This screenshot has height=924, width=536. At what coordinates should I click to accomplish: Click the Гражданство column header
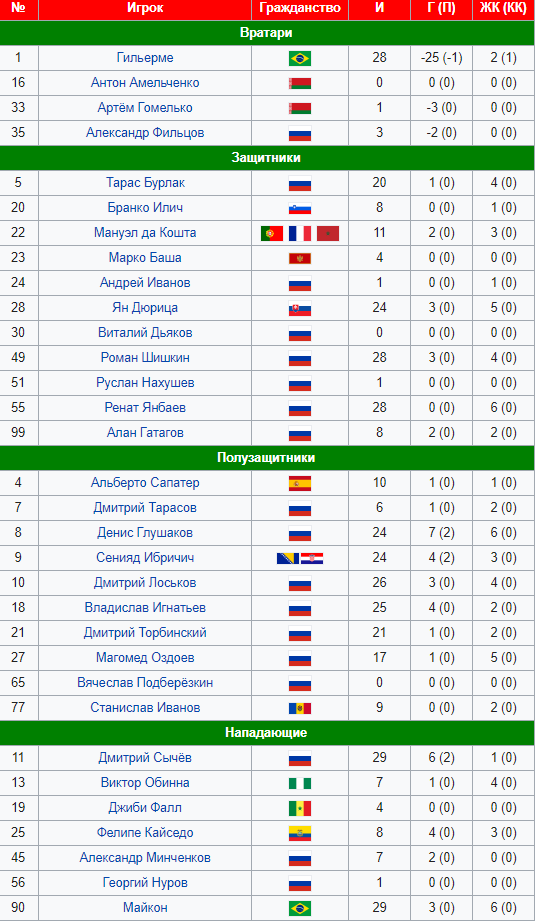pyautogui.click(x=300, y=8)
